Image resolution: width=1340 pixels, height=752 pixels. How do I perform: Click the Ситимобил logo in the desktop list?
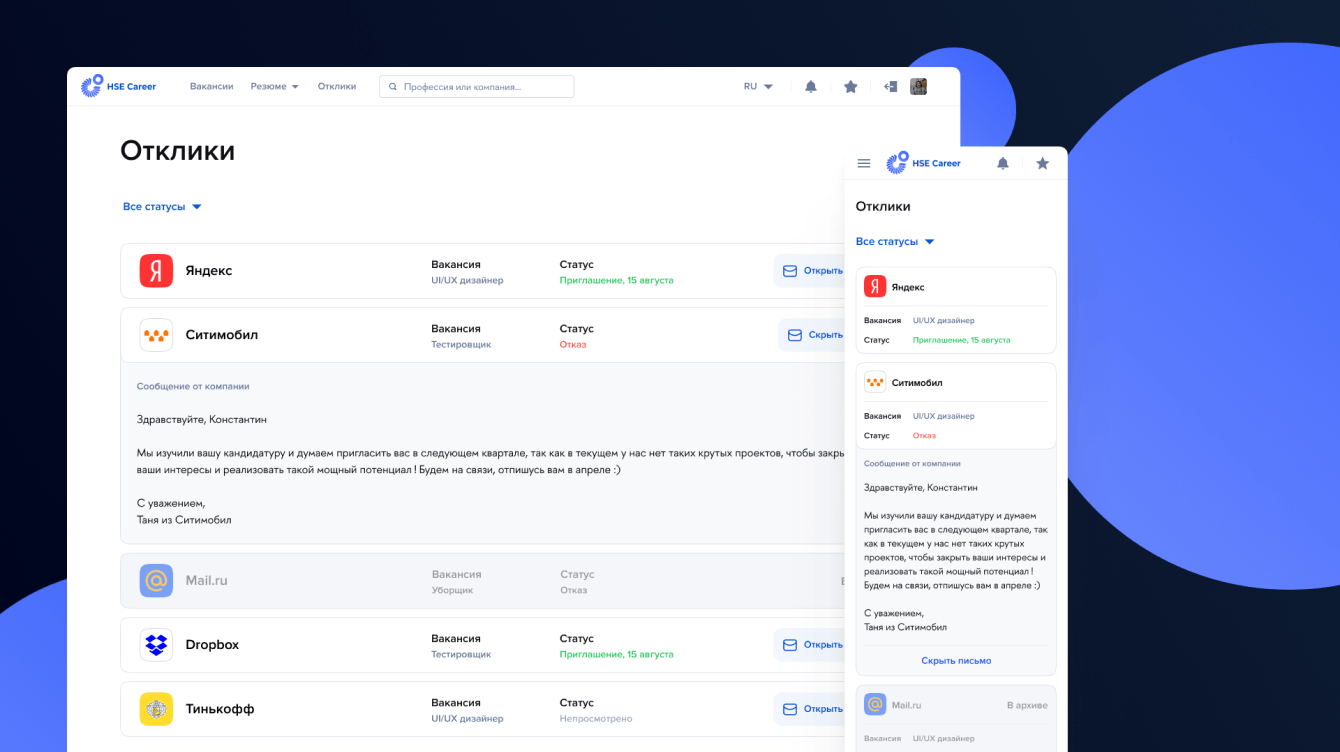click(156, 335)
